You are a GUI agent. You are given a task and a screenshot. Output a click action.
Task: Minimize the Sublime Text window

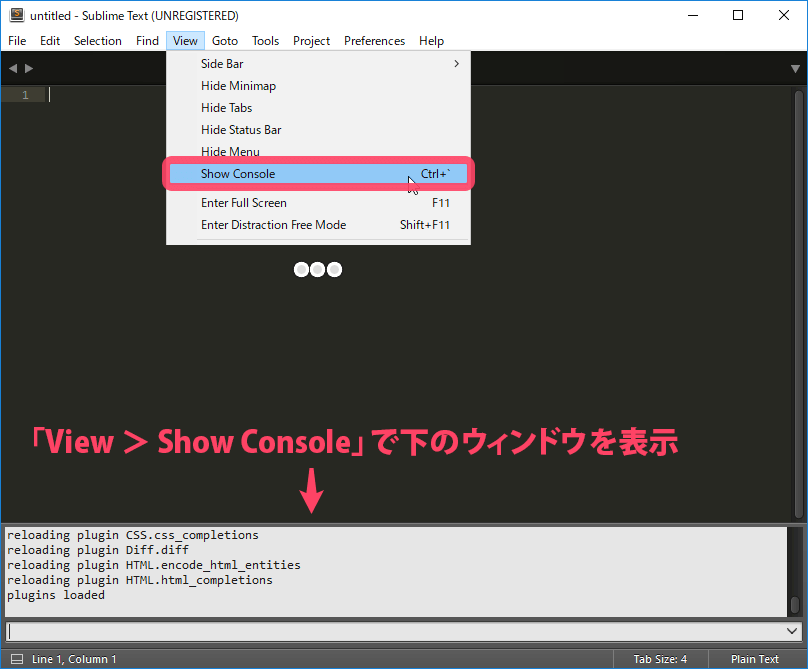click(x=693, y=15)
